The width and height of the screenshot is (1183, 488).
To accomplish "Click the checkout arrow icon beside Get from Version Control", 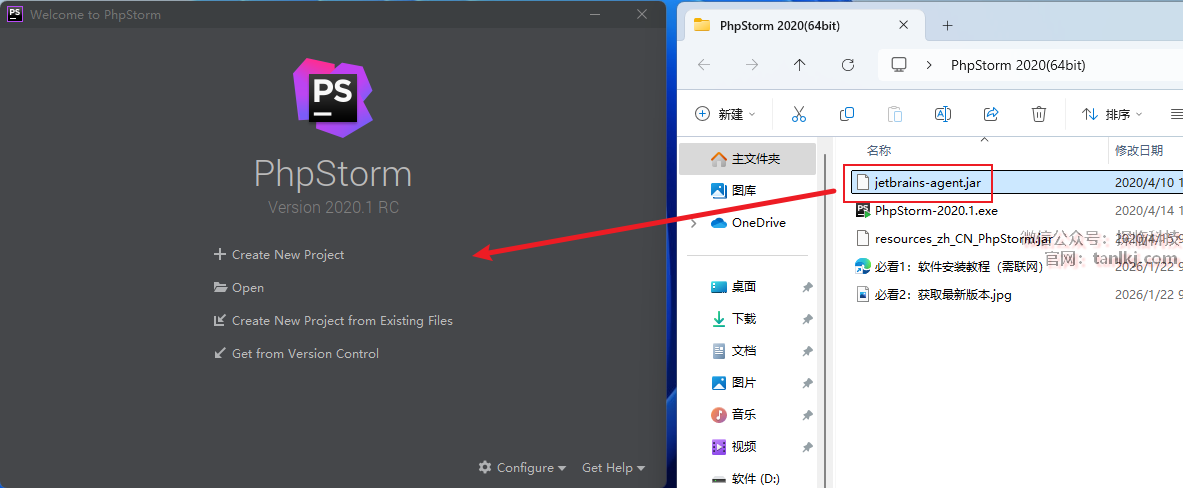I will pyautogui.click(x=220, y=354).
